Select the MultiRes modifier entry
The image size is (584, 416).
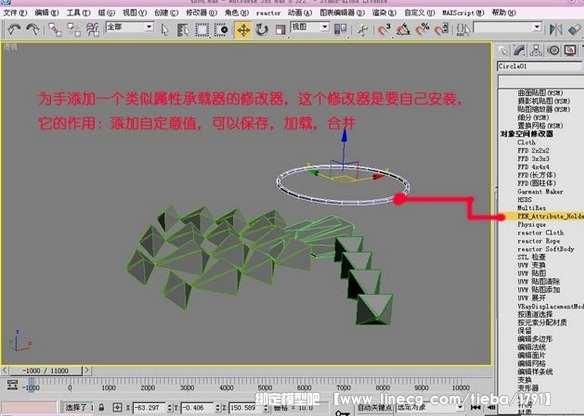531,208
